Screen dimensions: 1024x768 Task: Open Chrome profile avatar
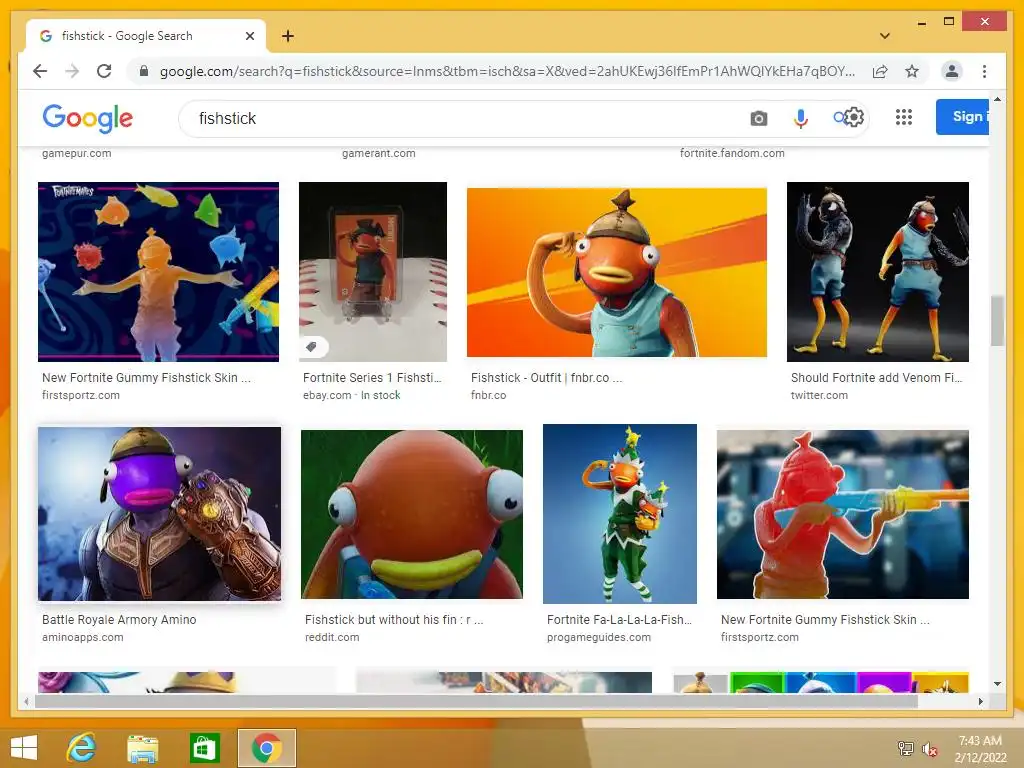pyautogui.click(x=952, y=71)
